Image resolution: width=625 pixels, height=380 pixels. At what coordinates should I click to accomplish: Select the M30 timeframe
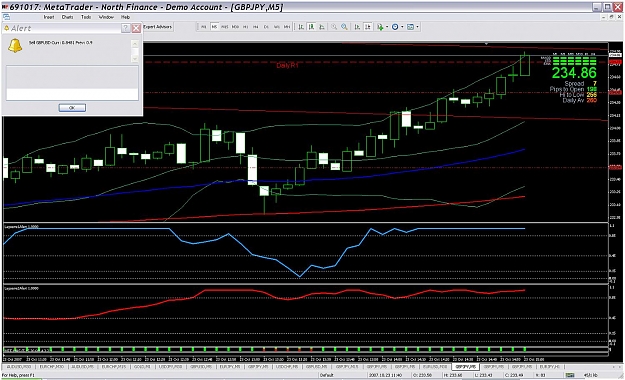[235, 27]
